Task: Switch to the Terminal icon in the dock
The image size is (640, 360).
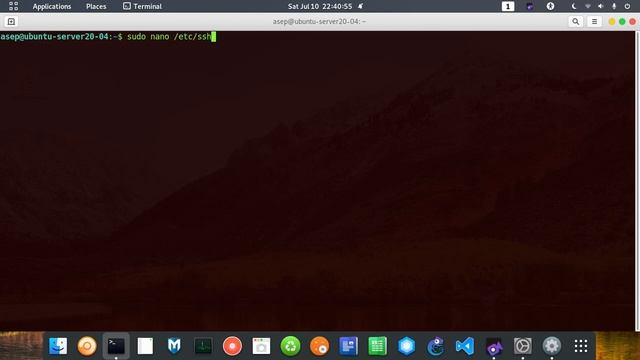Action: 116,346
